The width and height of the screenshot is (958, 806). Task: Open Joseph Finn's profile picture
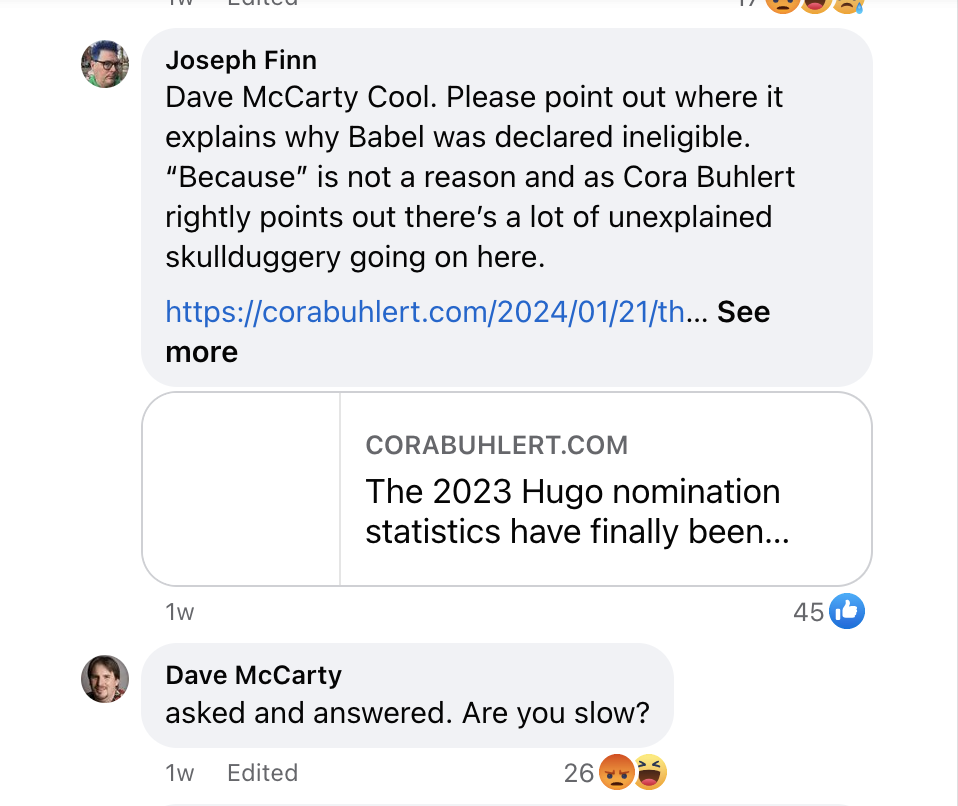pyautogui.click(x=105, y=64)
